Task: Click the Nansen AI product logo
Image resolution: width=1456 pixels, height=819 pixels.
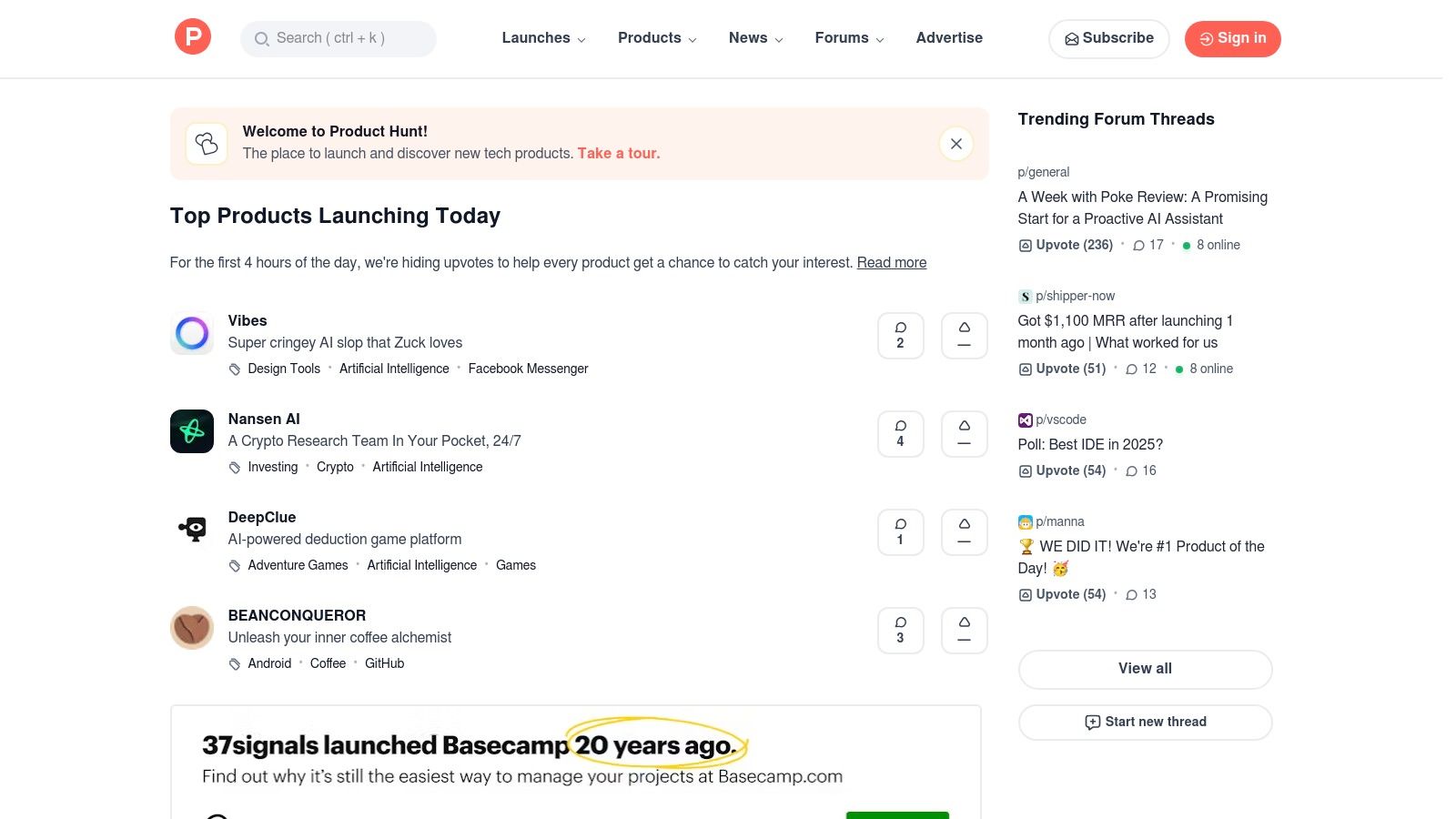Action: pyautogui.click(x=192, y=431)
